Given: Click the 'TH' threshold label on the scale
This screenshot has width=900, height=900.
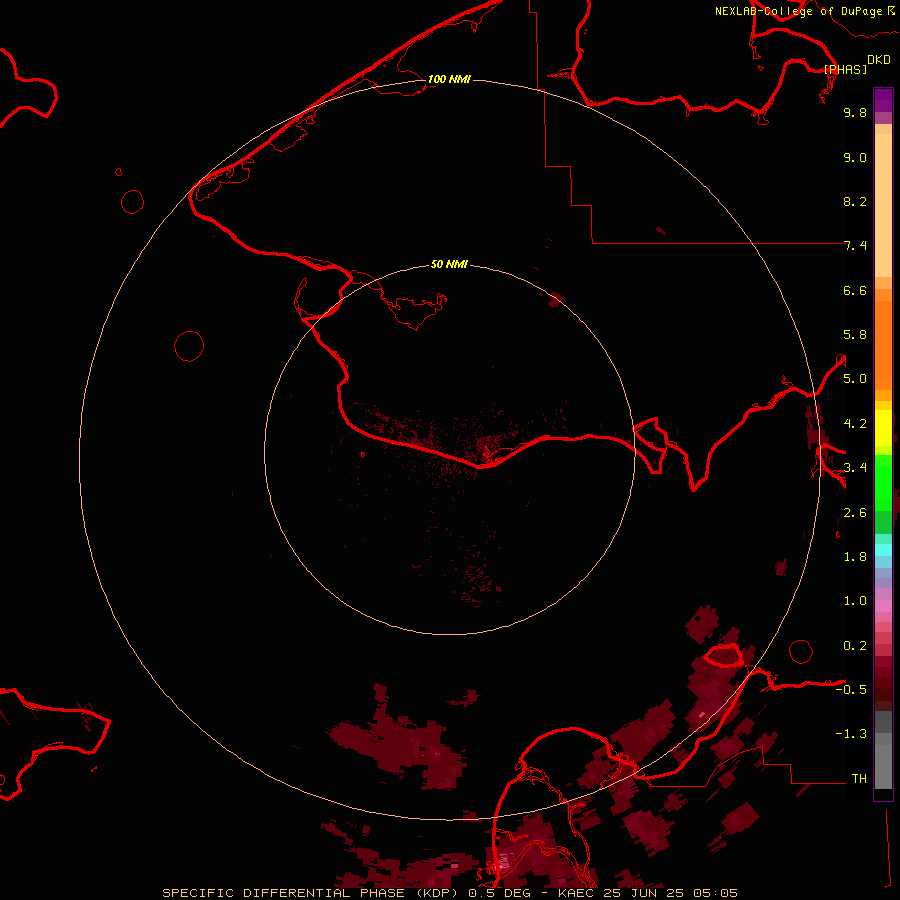Looking at the screenshot, I should click(859, 779).
